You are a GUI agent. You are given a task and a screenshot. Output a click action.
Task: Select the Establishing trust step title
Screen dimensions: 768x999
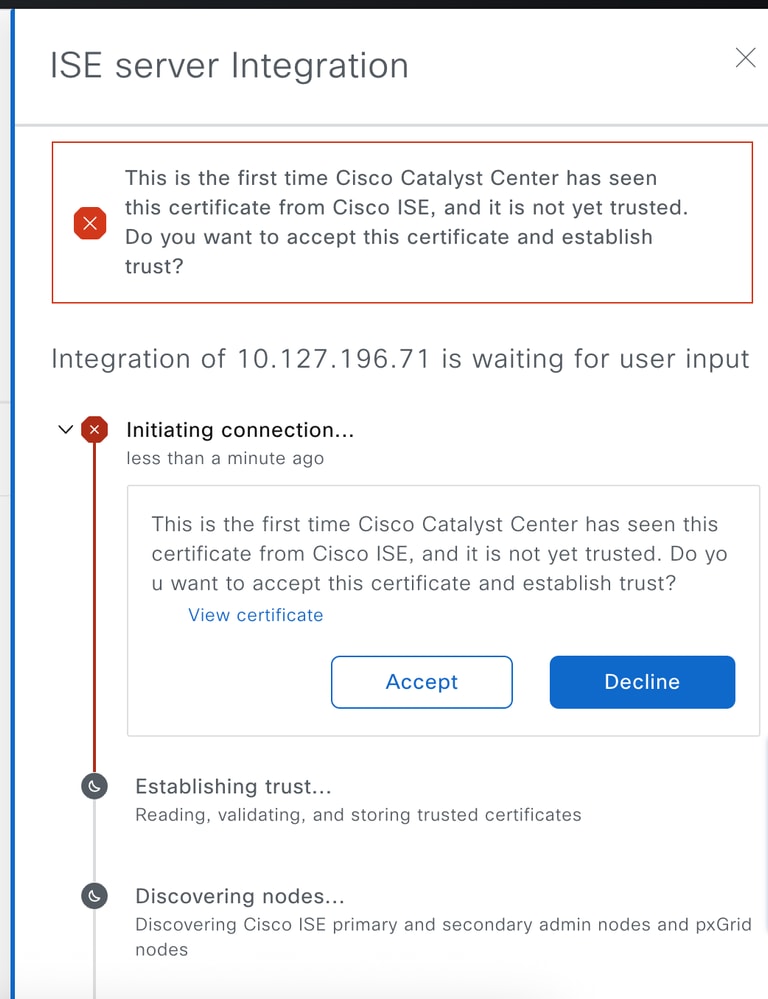233,786
